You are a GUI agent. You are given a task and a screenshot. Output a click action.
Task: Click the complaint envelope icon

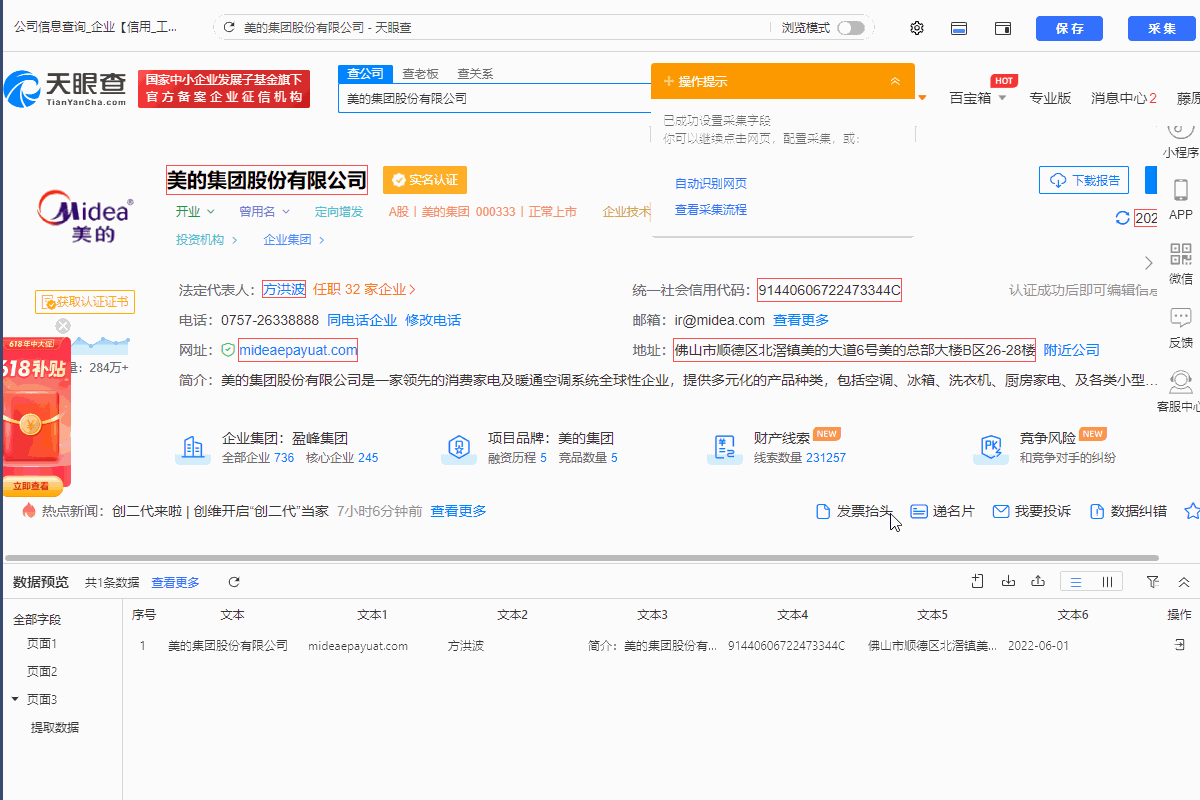coord(1000,512)
